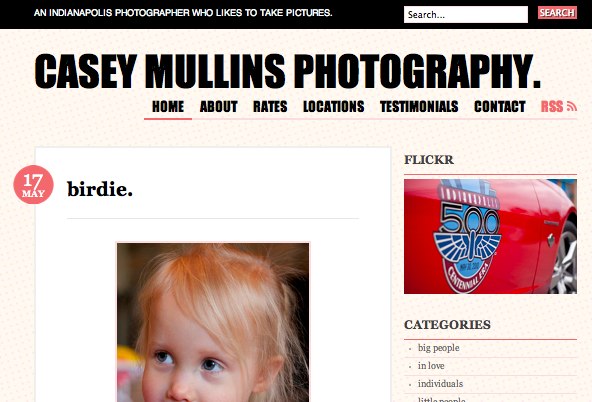Open the Home menu item
This screenshot has width=592, height=402.
coord(168,106)
